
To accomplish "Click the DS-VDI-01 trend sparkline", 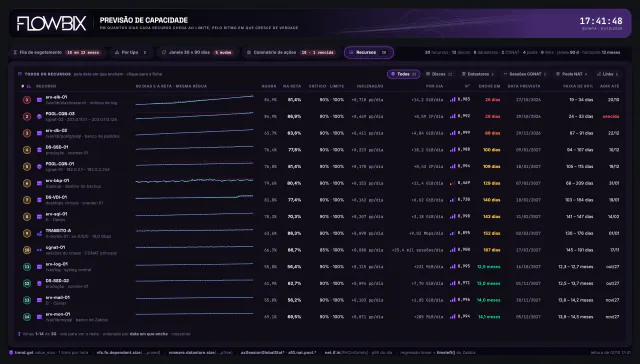I will (194, 198).
